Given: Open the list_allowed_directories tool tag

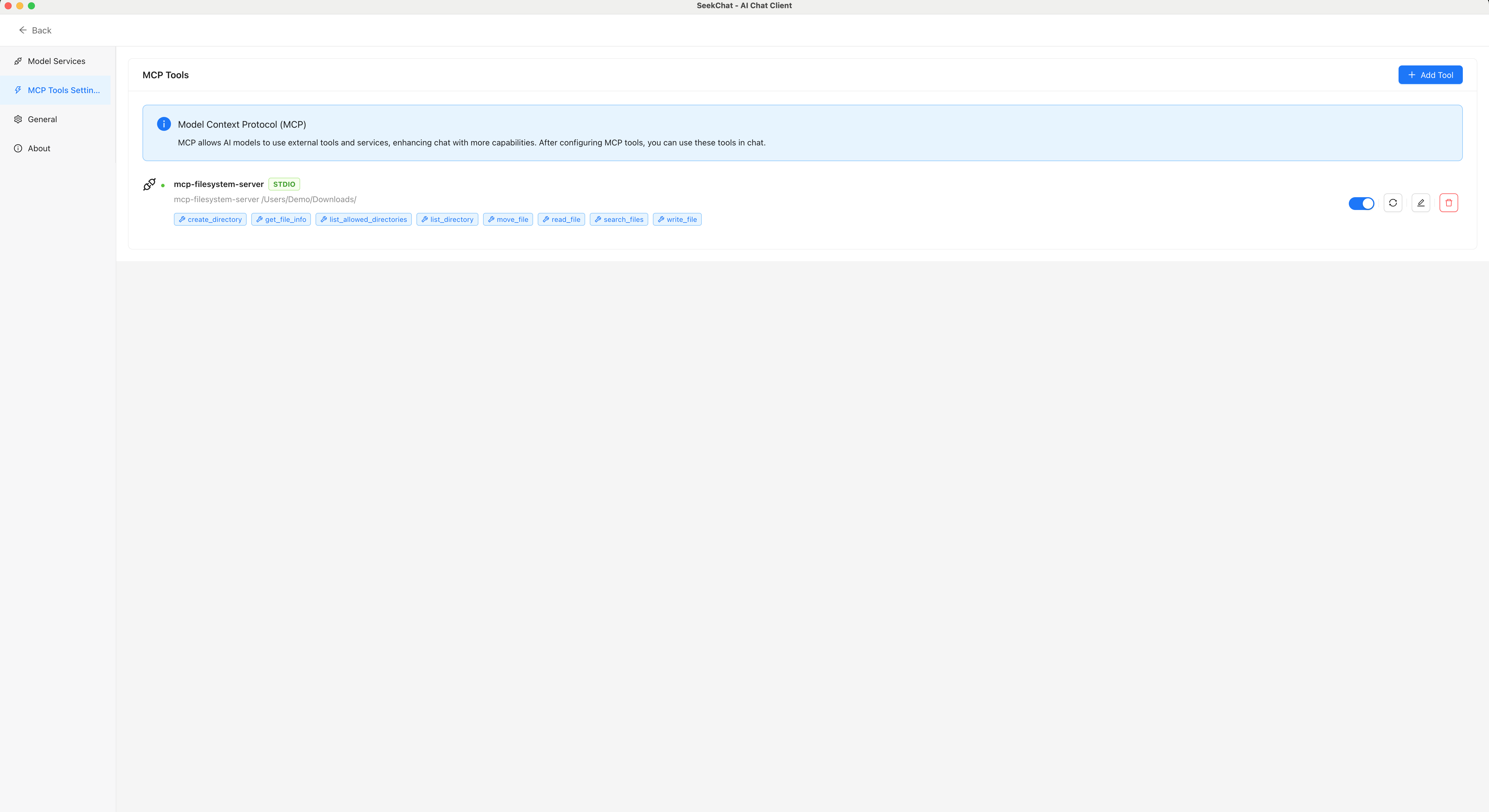Looking at the screenshot, I should (363, 219).
